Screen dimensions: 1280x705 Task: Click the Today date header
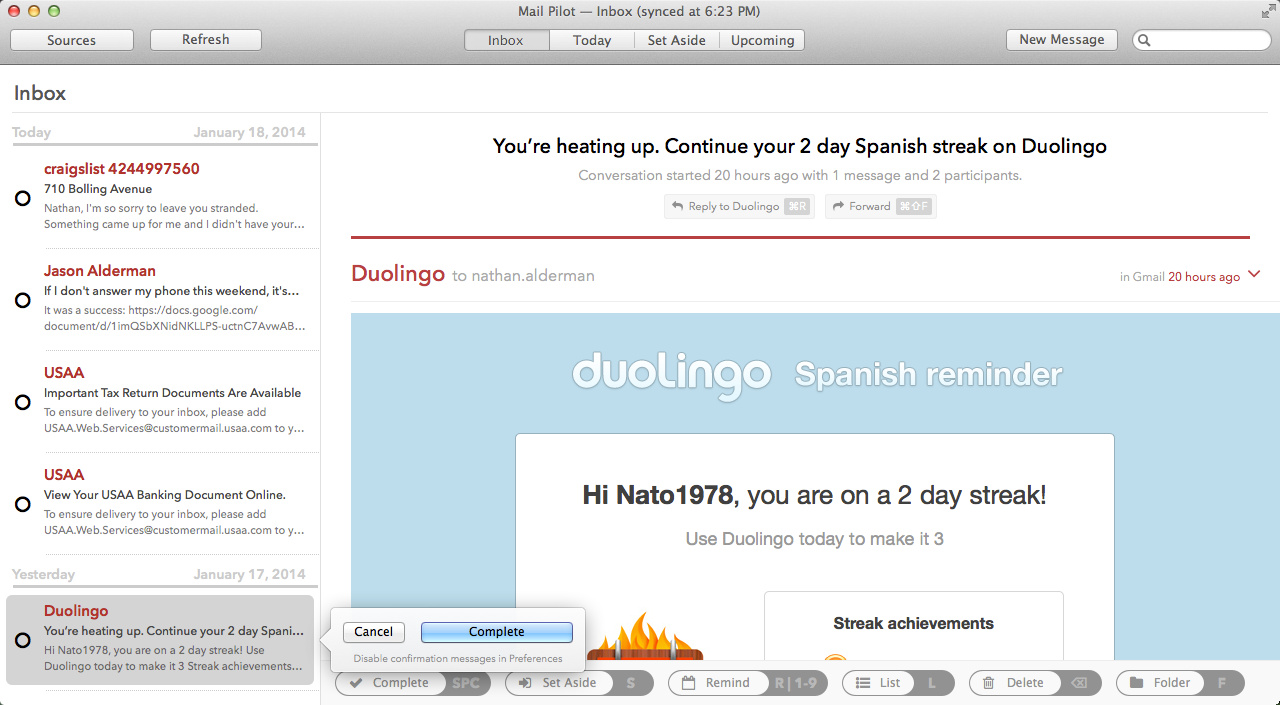32,132
